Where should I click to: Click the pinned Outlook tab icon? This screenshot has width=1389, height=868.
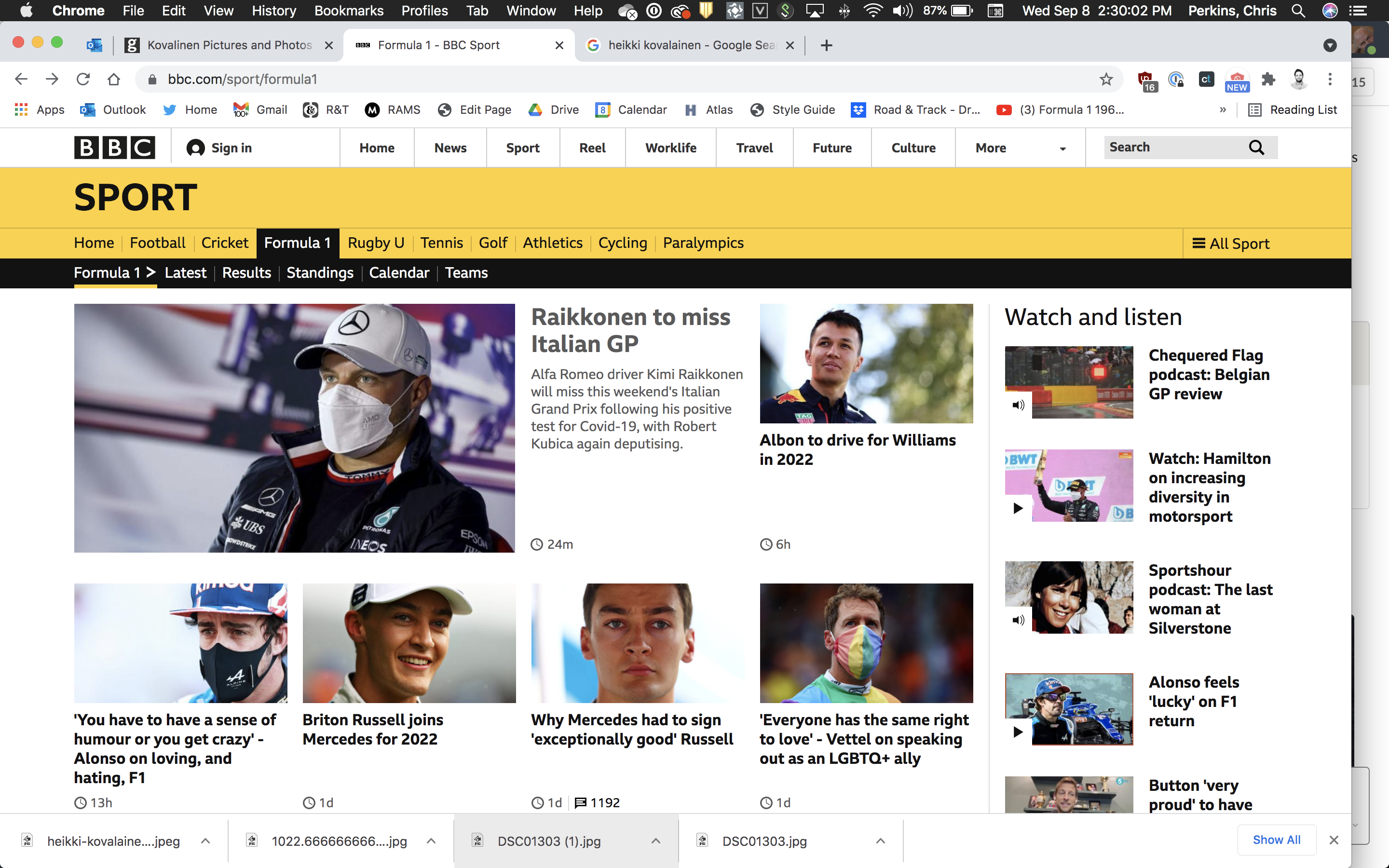[x=94, y=45]
